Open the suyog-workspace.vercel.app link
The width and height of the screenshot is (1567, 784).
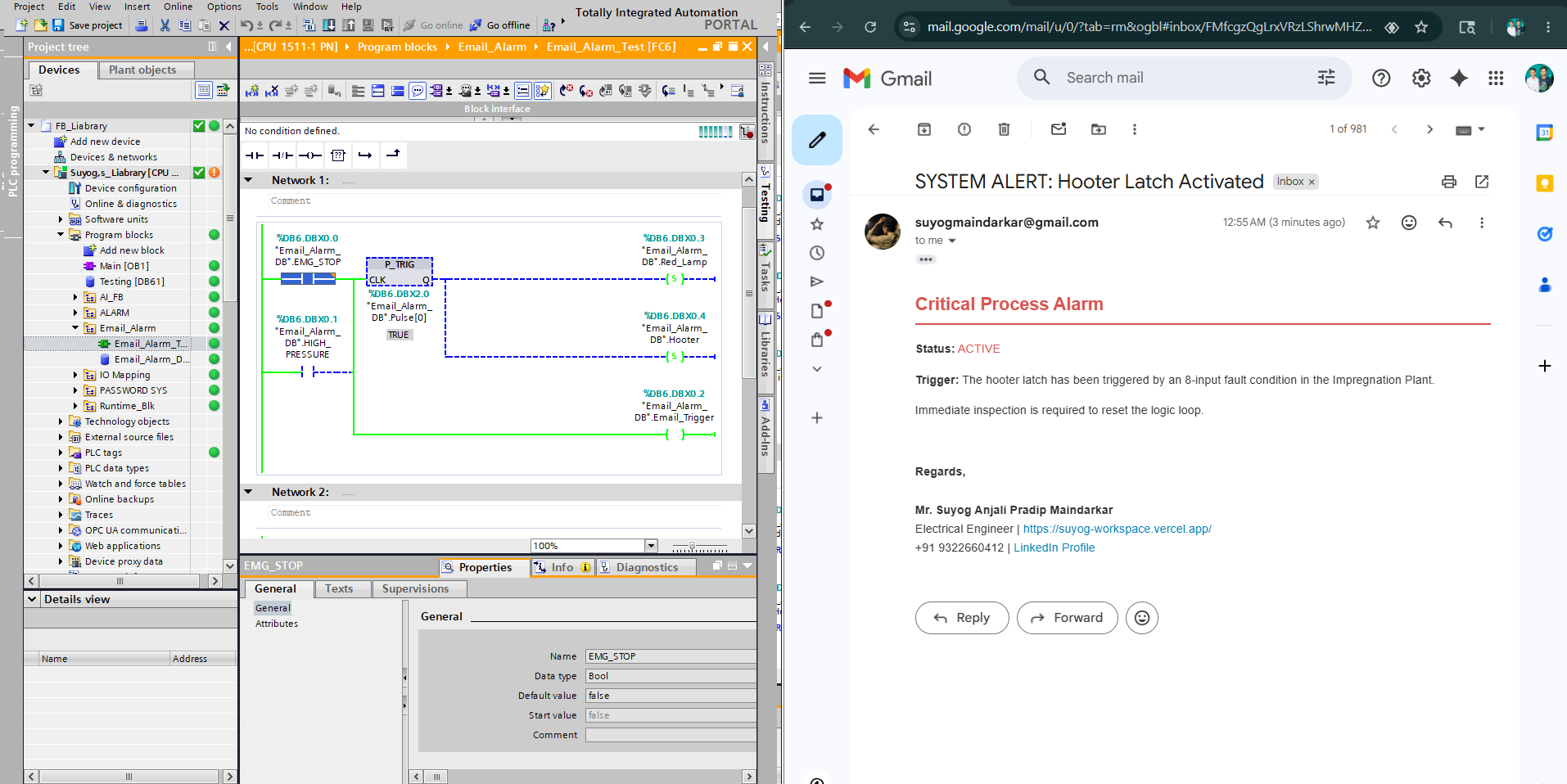[1118, 529]
